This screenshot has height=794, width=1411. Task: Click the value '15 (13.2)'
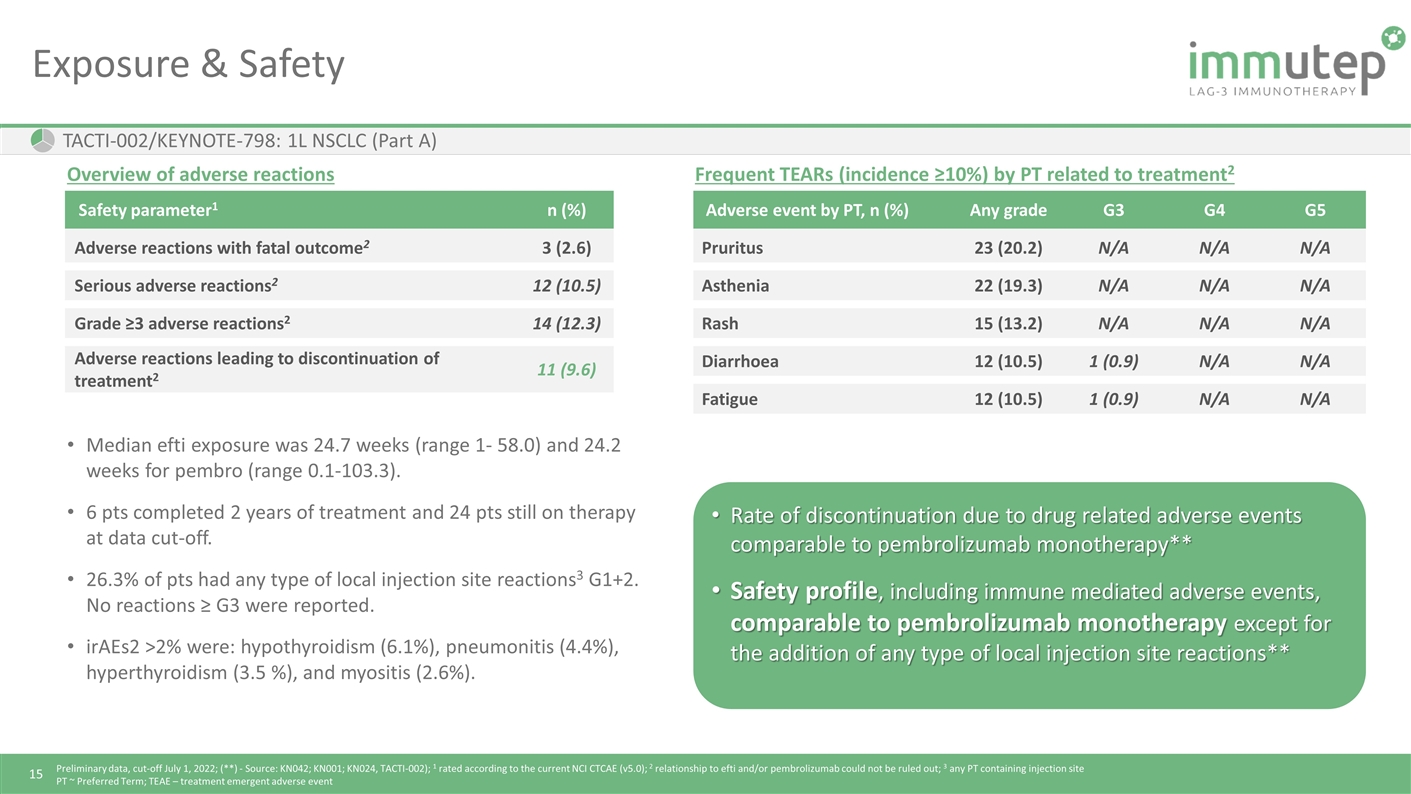pyautogui.click(x=1008, y=324)
